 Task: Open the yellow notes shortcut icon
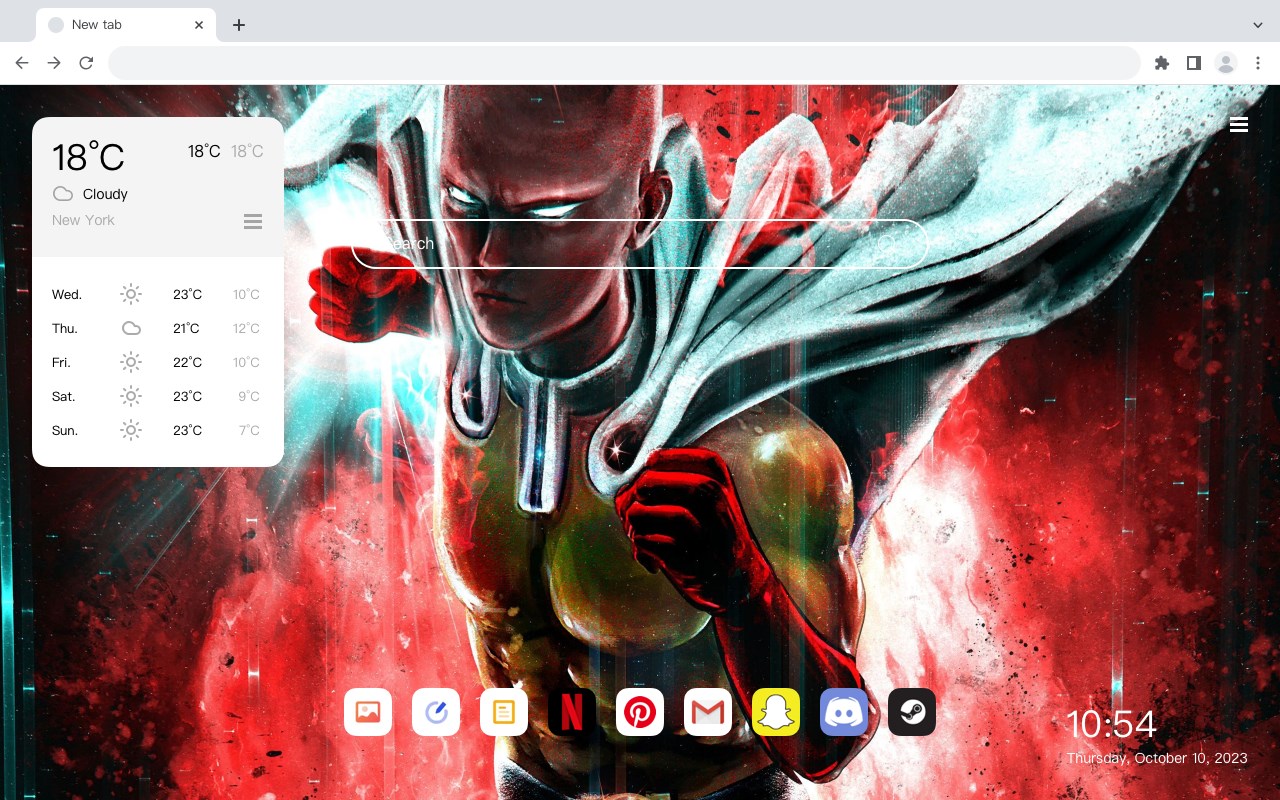tap(504, 712)
